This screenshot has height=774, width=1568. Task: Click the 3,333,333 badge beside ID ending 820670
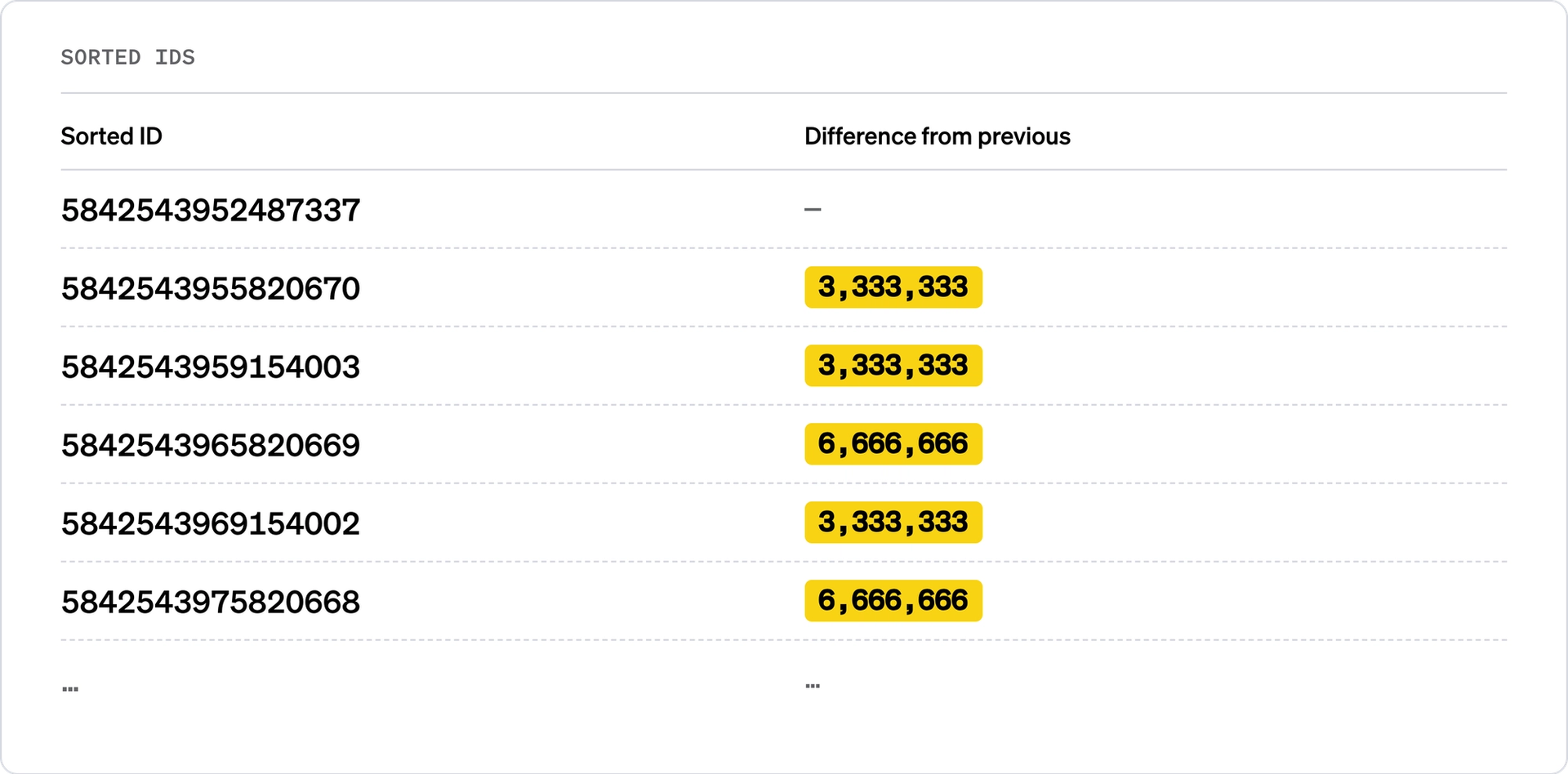[x=893, y=287]
